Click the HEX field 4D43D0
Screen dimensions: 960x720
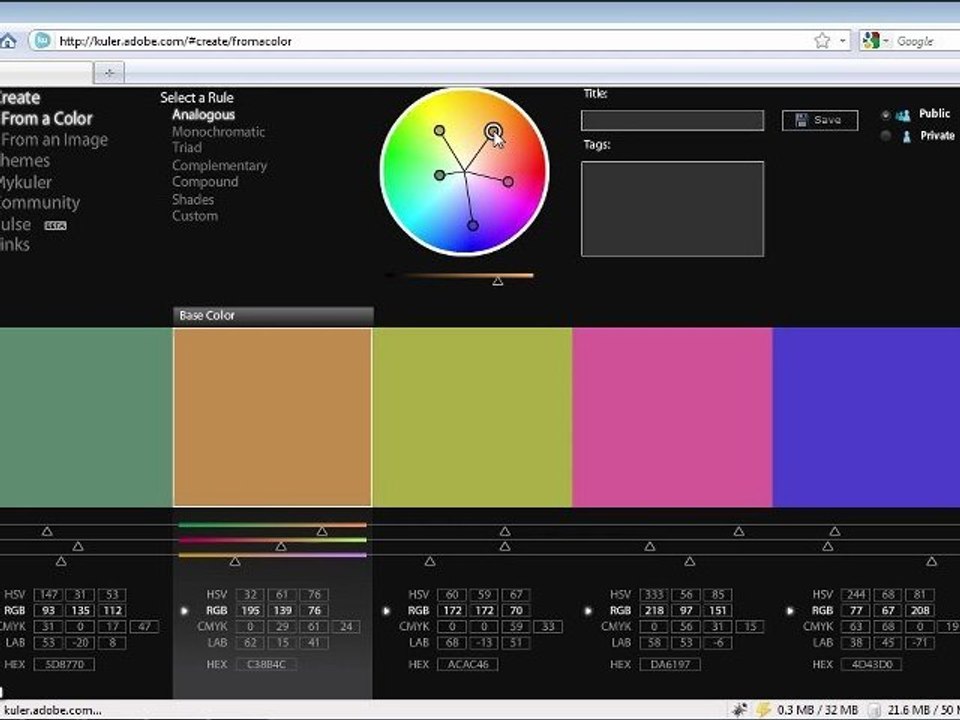[872, 664]
